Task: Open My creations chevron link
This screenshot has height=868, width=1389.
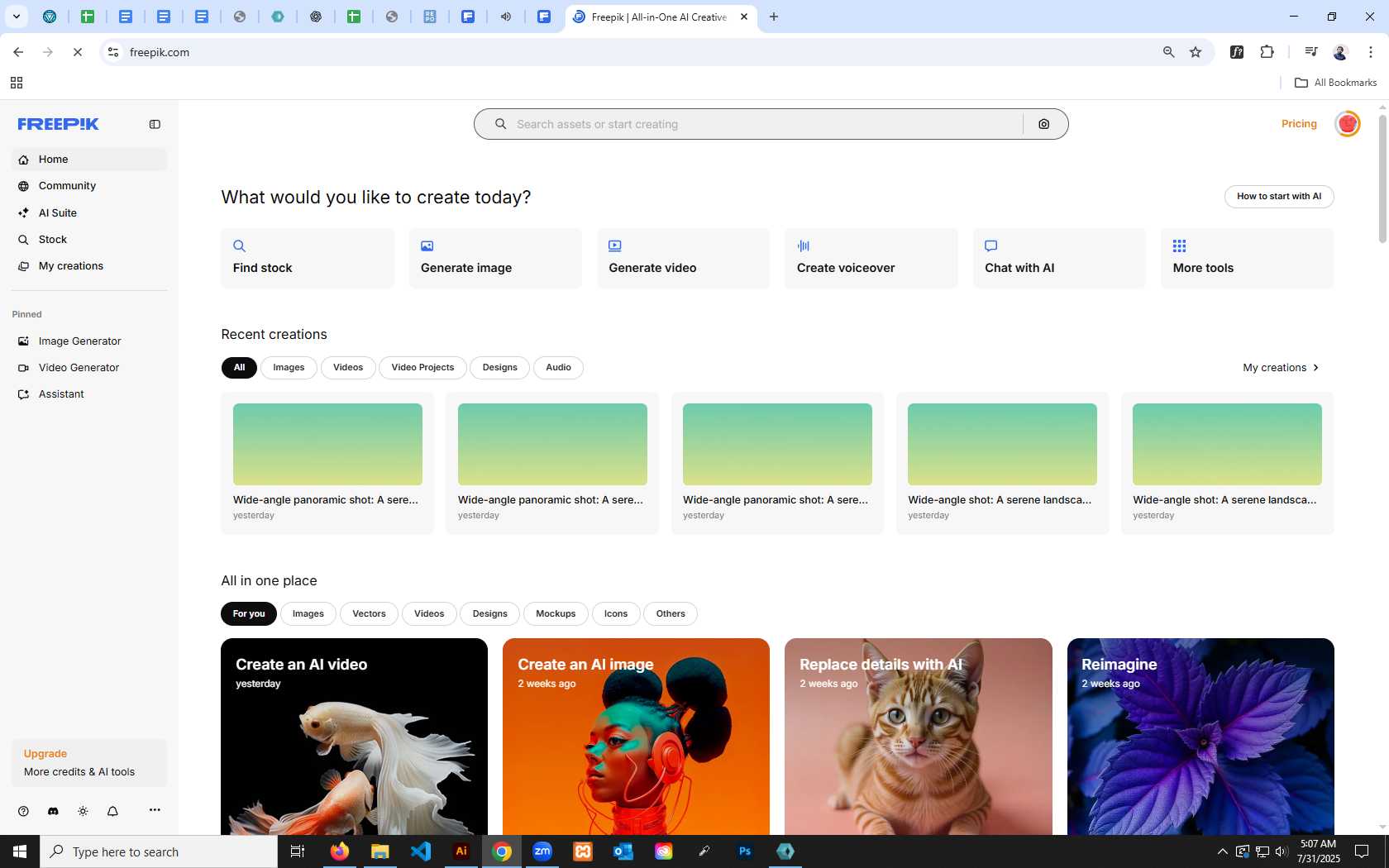Action: (1282, 368)
